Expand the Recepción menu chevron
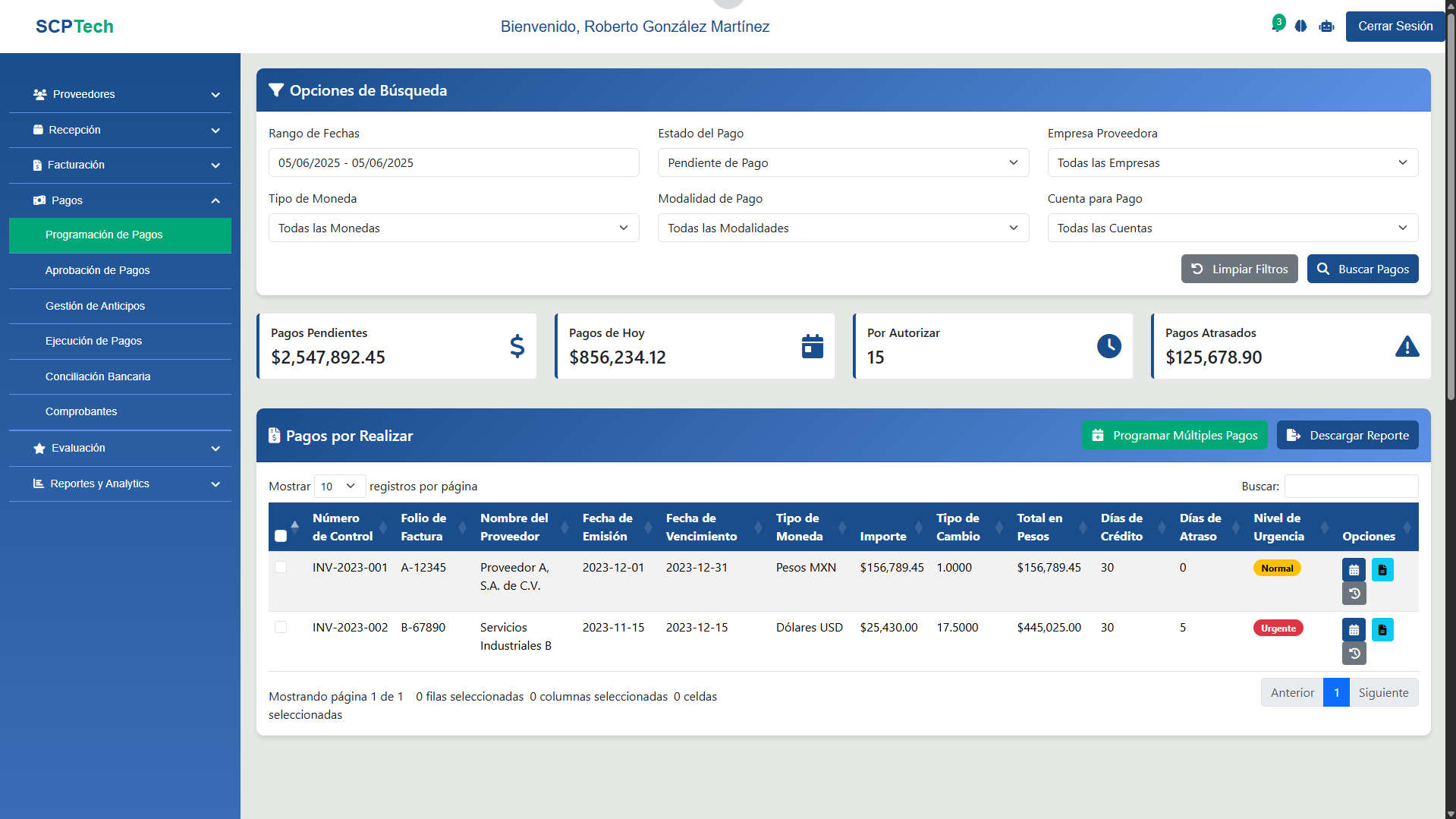 click(x=215, y=131)
